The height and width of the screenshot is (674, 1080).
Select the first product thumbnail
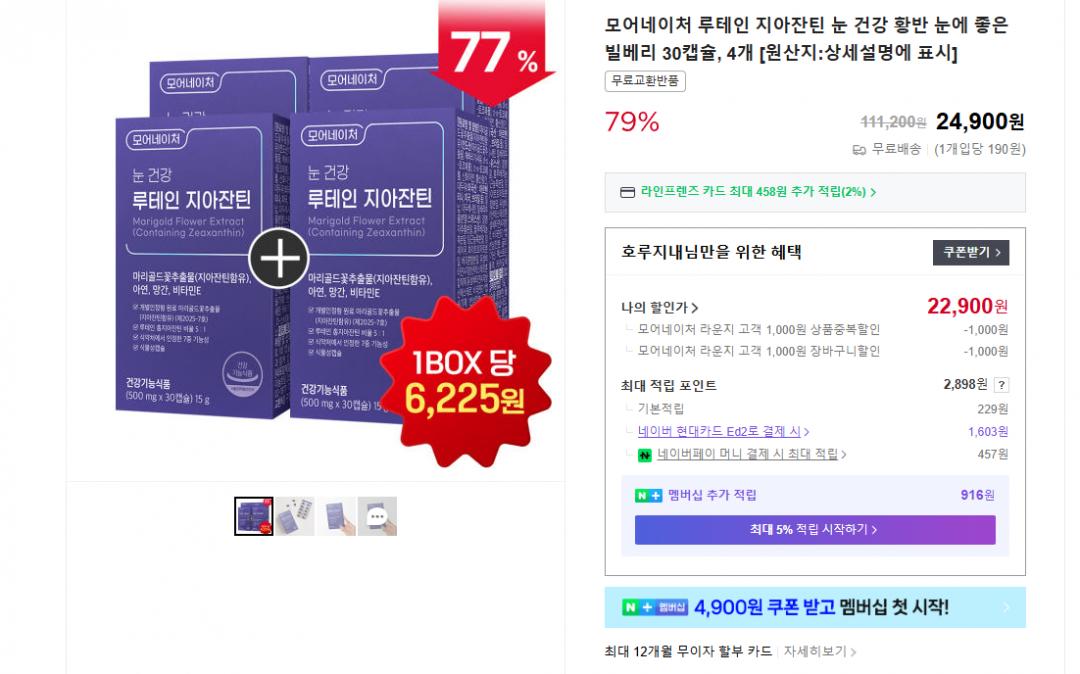pos(253,516)
